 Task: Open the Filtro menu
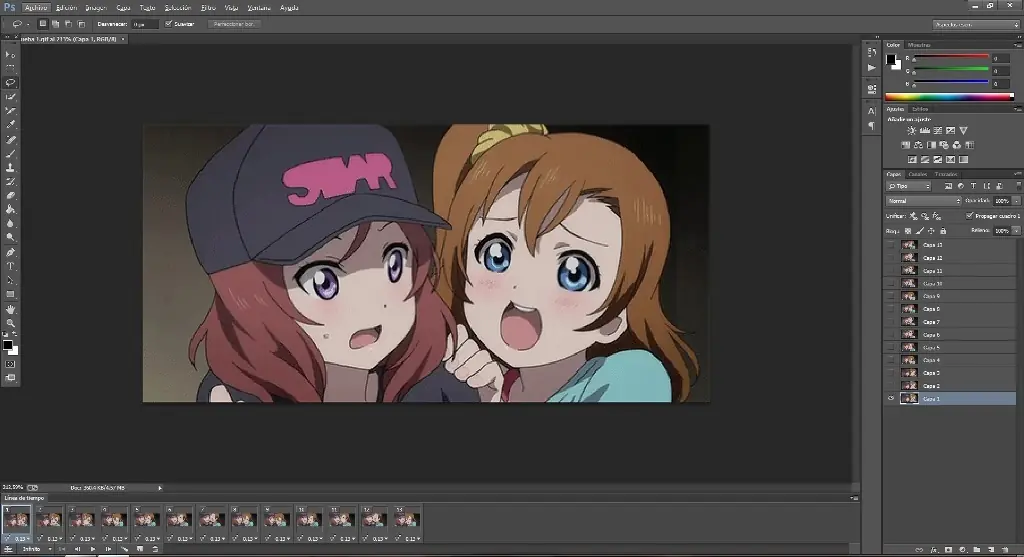208,7
